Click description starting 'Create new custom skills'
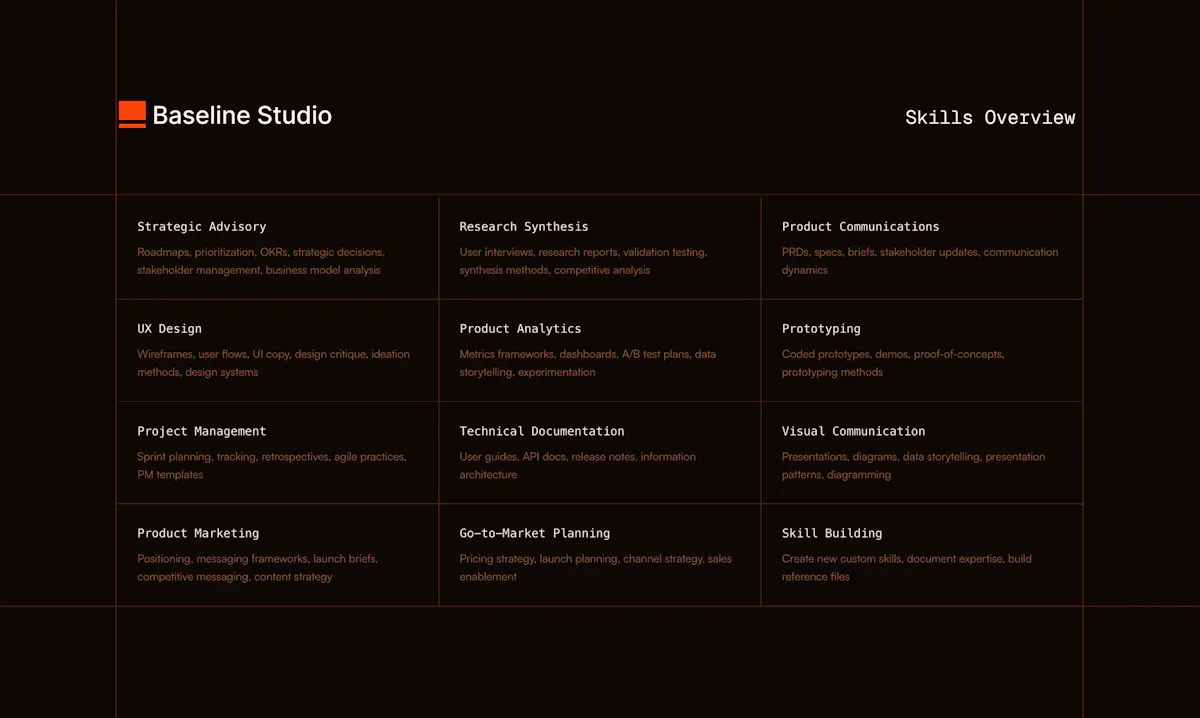This screenshot has height=718, width=1200. (907, 568)
